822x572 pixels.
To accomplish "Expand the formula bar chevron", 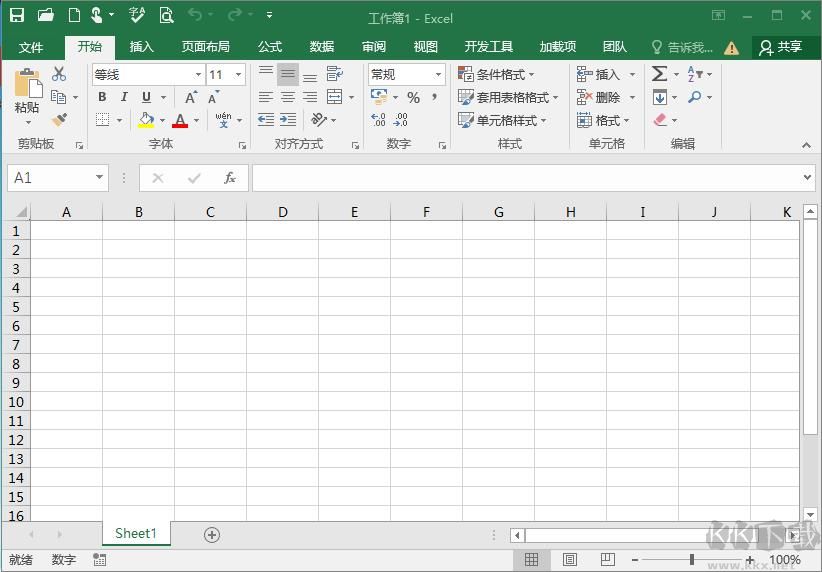I will [807, 177].
